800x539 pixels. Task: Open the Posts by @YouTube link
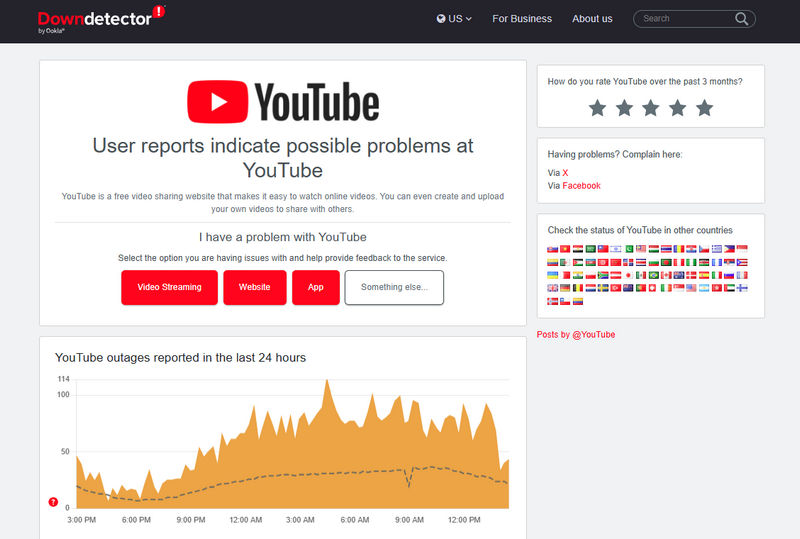tap(576, 334)
